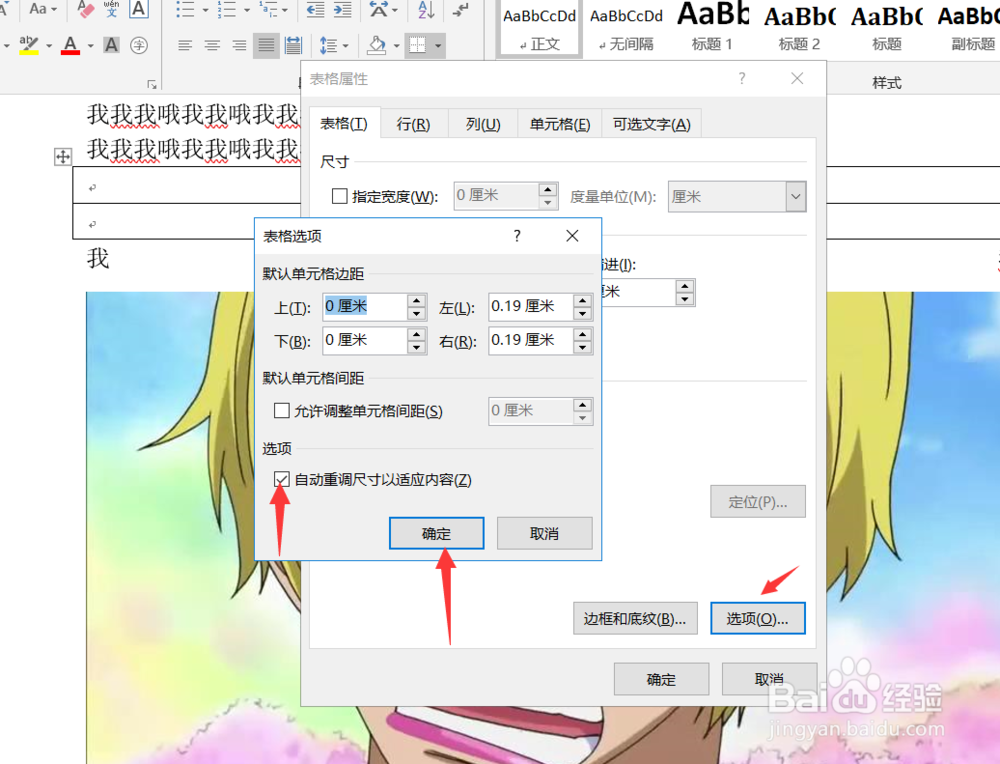
Task: Click the distributed alignment icon
Action: pyautogui.click(x=293, y=45)
